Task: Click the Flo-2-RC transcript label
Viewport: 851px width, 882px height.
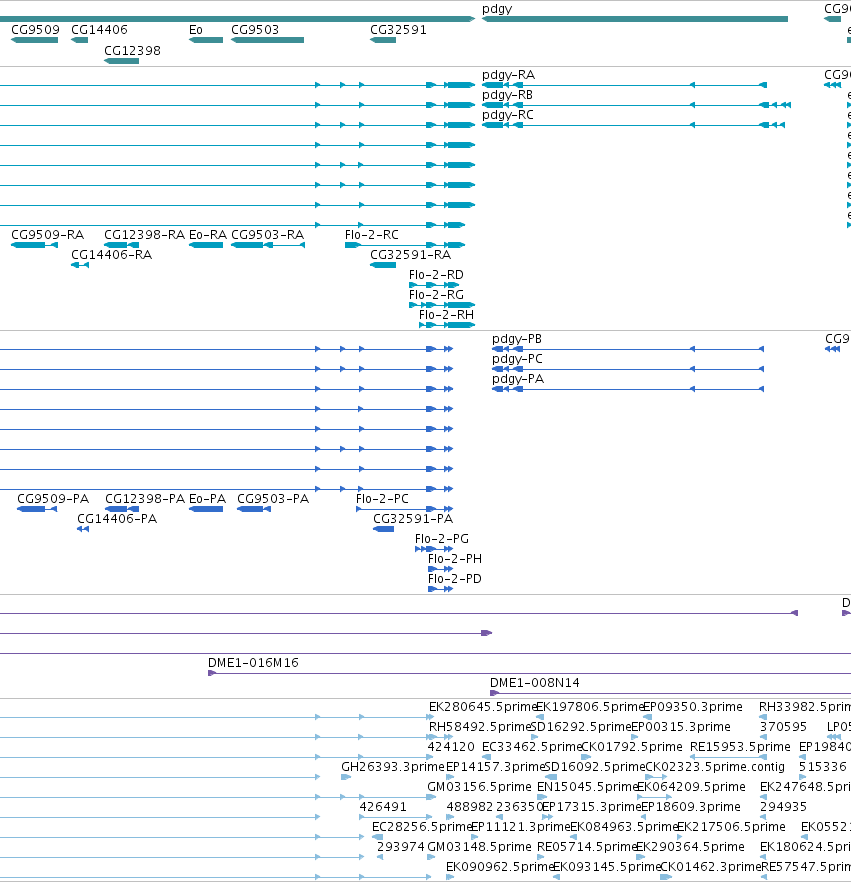Action: tap(372, 235)
